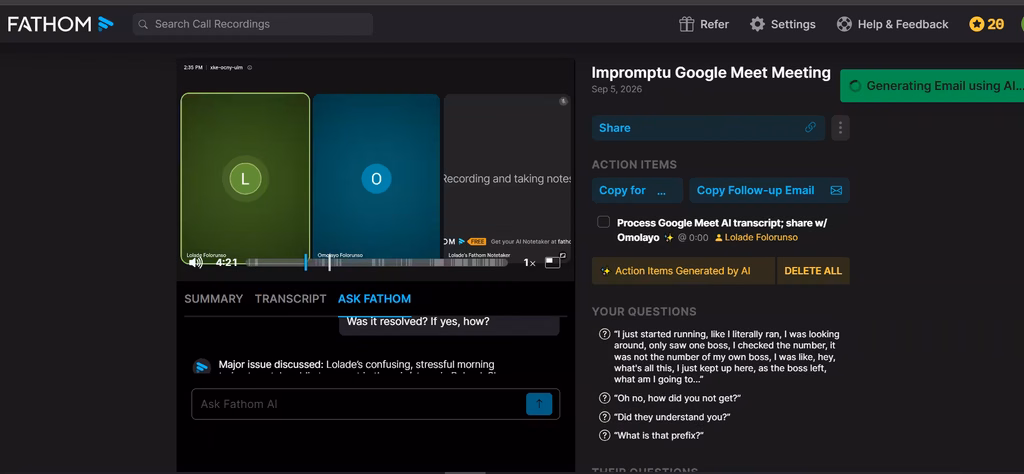Click the Action Items Generated by AI banner

[x=684, y=271]
